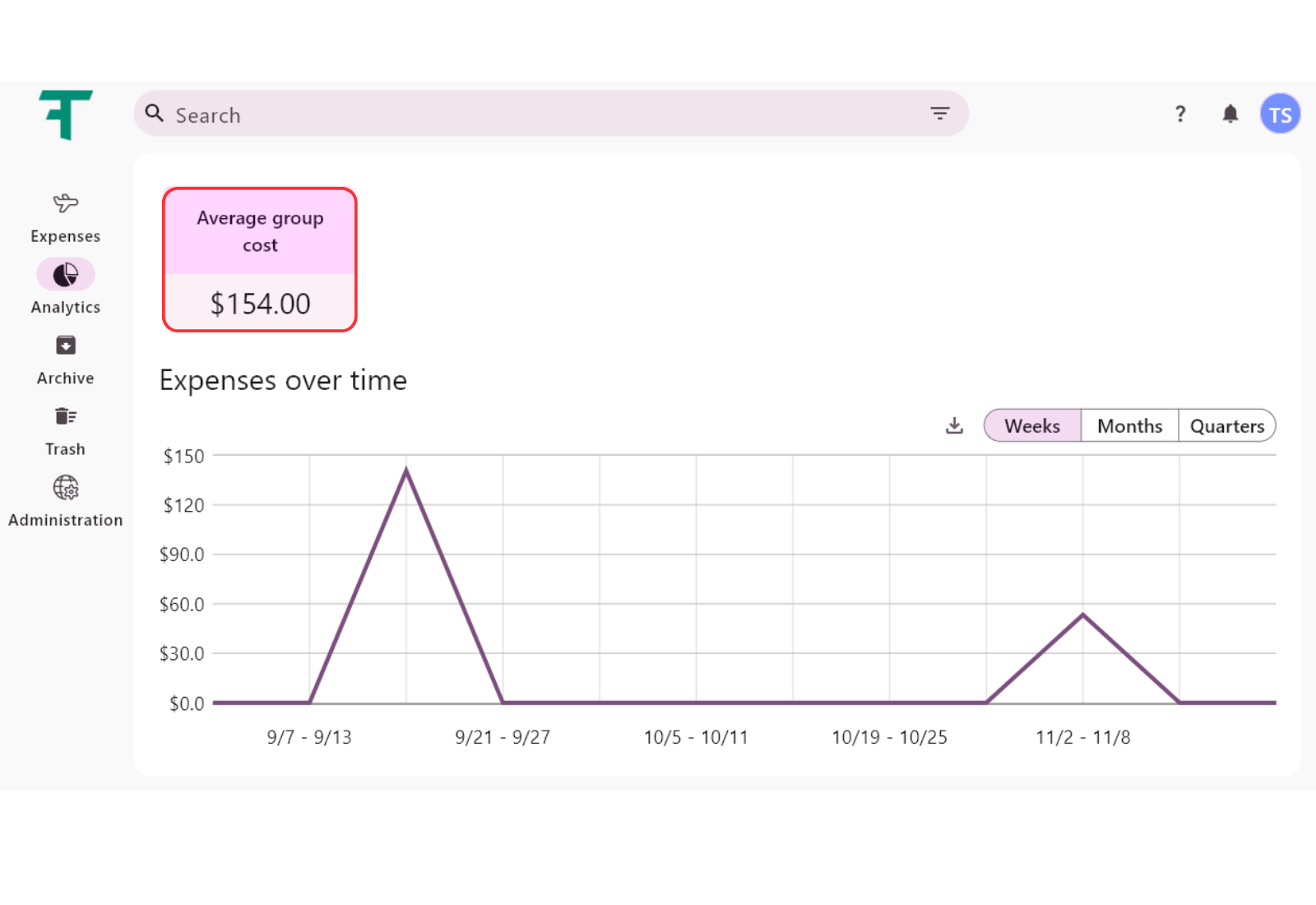The height and width of the screenshot is (905, 1316).
Task: Open notifications bell
Action: coord(1230,114)
